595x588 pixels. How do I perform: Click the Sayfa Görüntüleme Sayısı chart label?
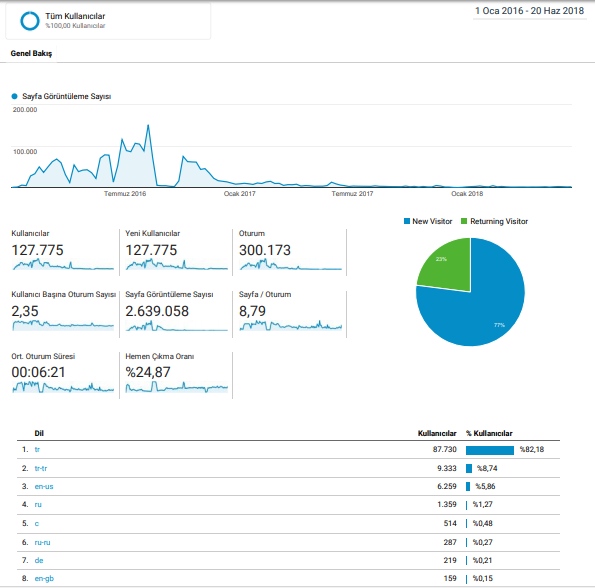tap(66, 96)
